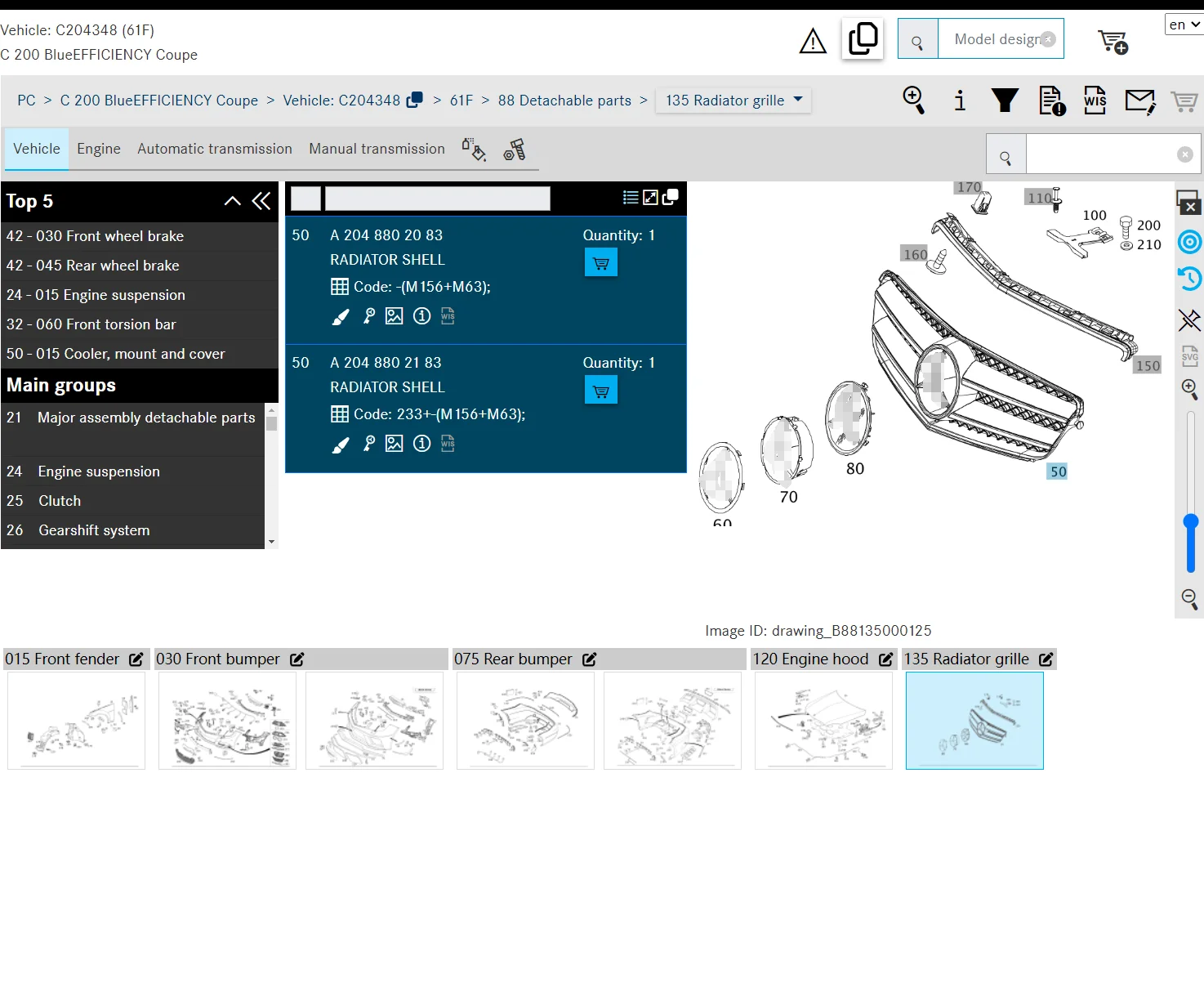This screenshot has width=1204, height=983.
Task: Click the expand panel icon in parts header
Action: tap(650, 197)
